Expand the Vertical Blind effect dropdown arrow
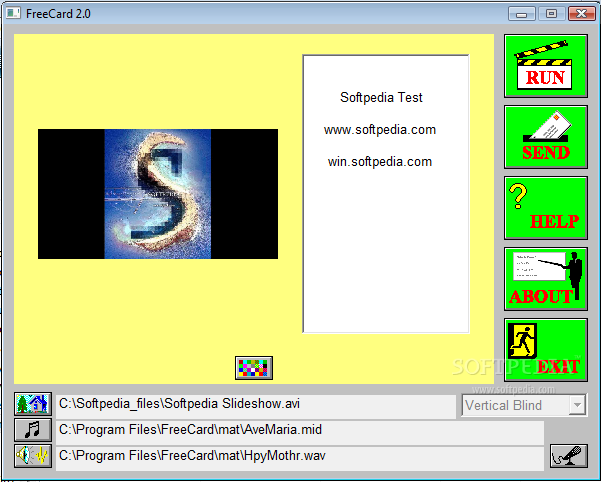601x482 pixels. pyautogui.click(x=577, y=405)
